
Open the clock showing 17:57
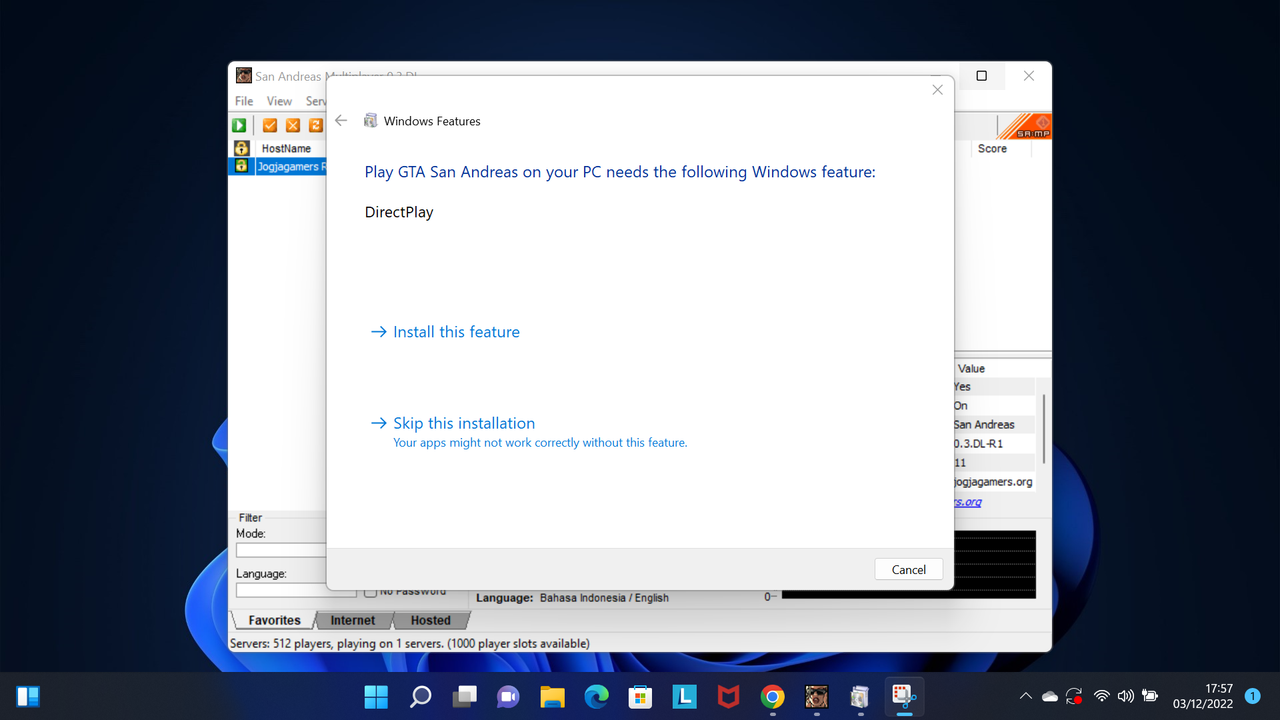click(x=1205, y=696)
